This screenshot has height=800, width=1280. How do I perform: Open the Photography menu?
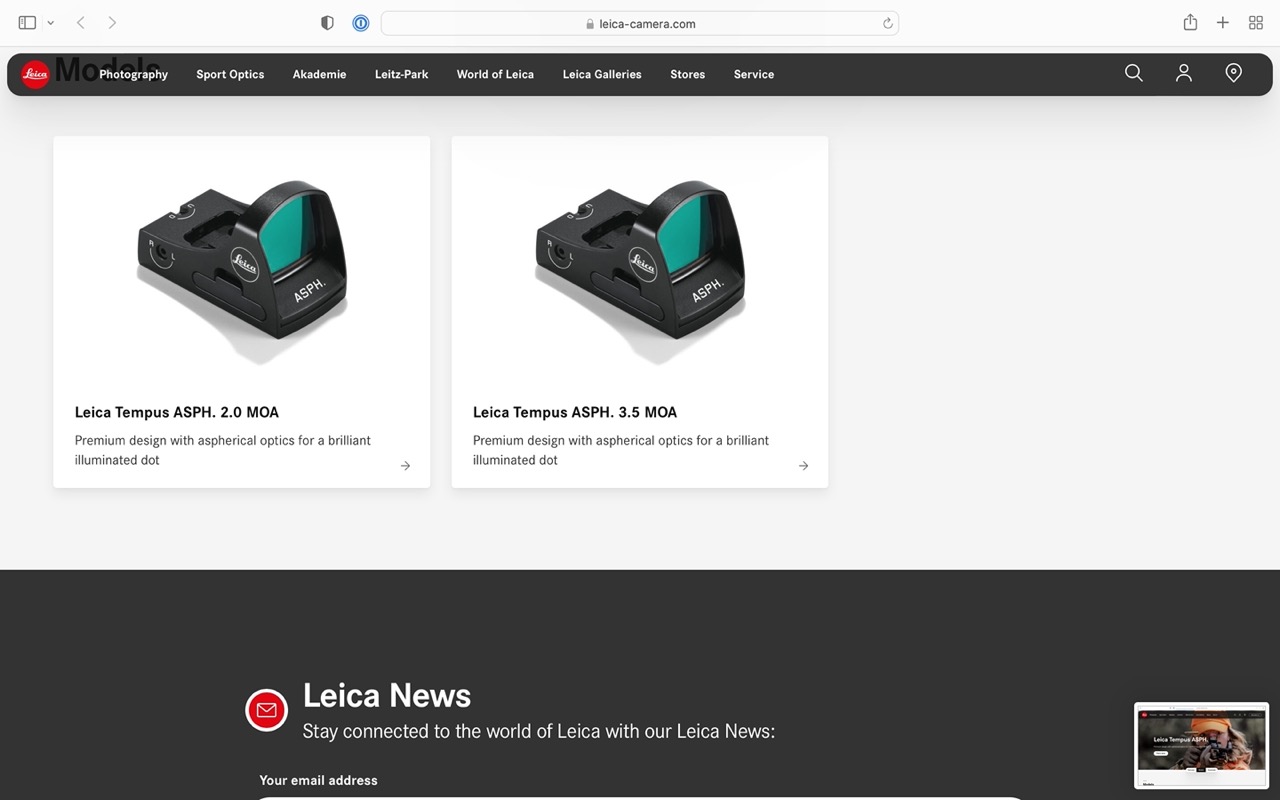[134, 74]
